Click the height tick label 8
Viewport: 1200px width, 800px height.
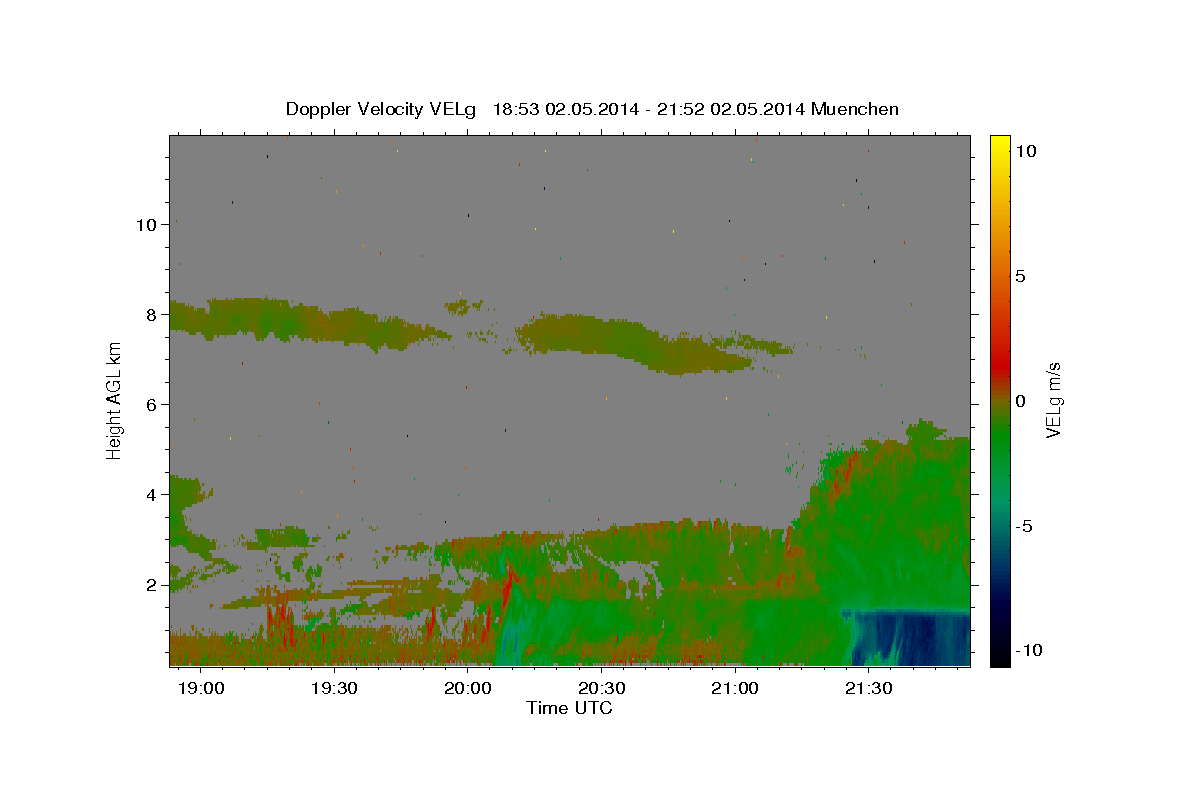151,314
